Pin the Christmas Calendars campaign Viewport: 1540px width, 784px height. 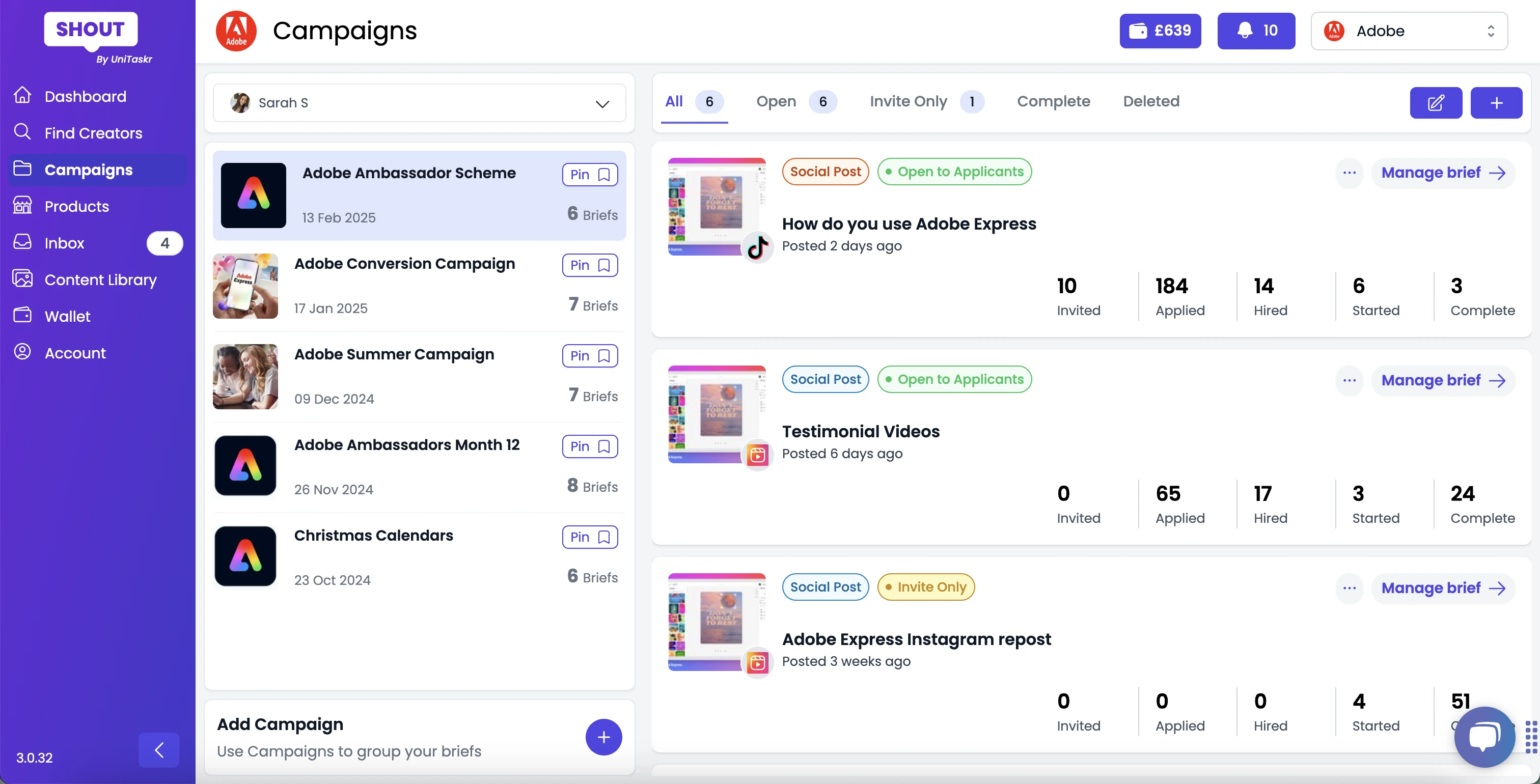click(589, 537)
